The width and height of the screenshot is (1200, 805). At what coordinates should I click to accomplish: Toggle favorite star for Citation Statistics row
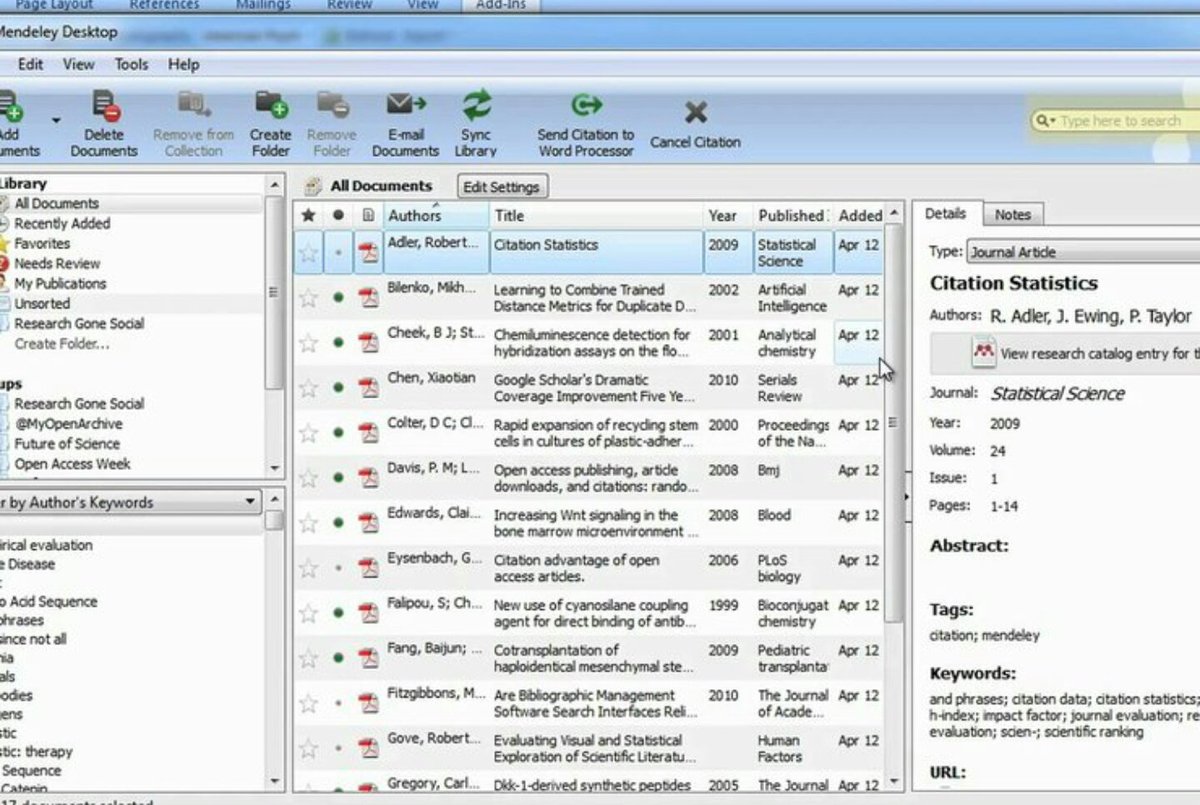pos(309,253)
